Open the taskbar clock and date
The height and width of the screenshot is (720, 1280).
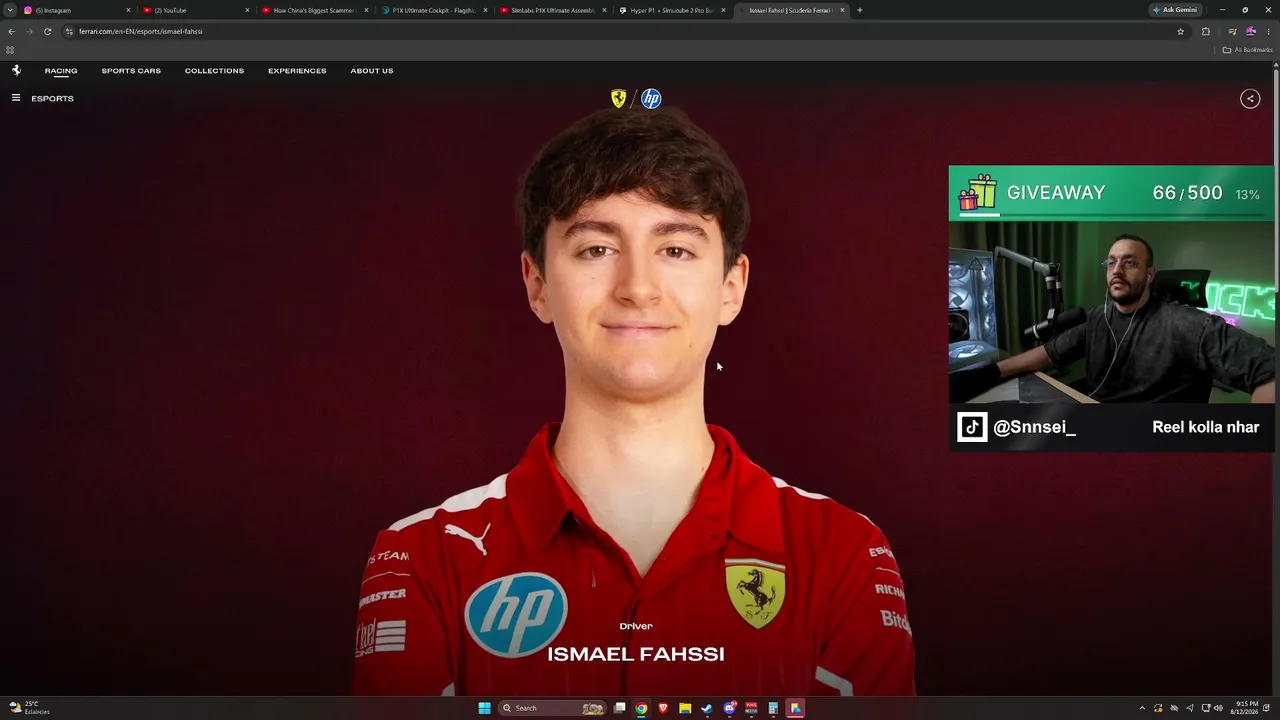[1246, 708]
